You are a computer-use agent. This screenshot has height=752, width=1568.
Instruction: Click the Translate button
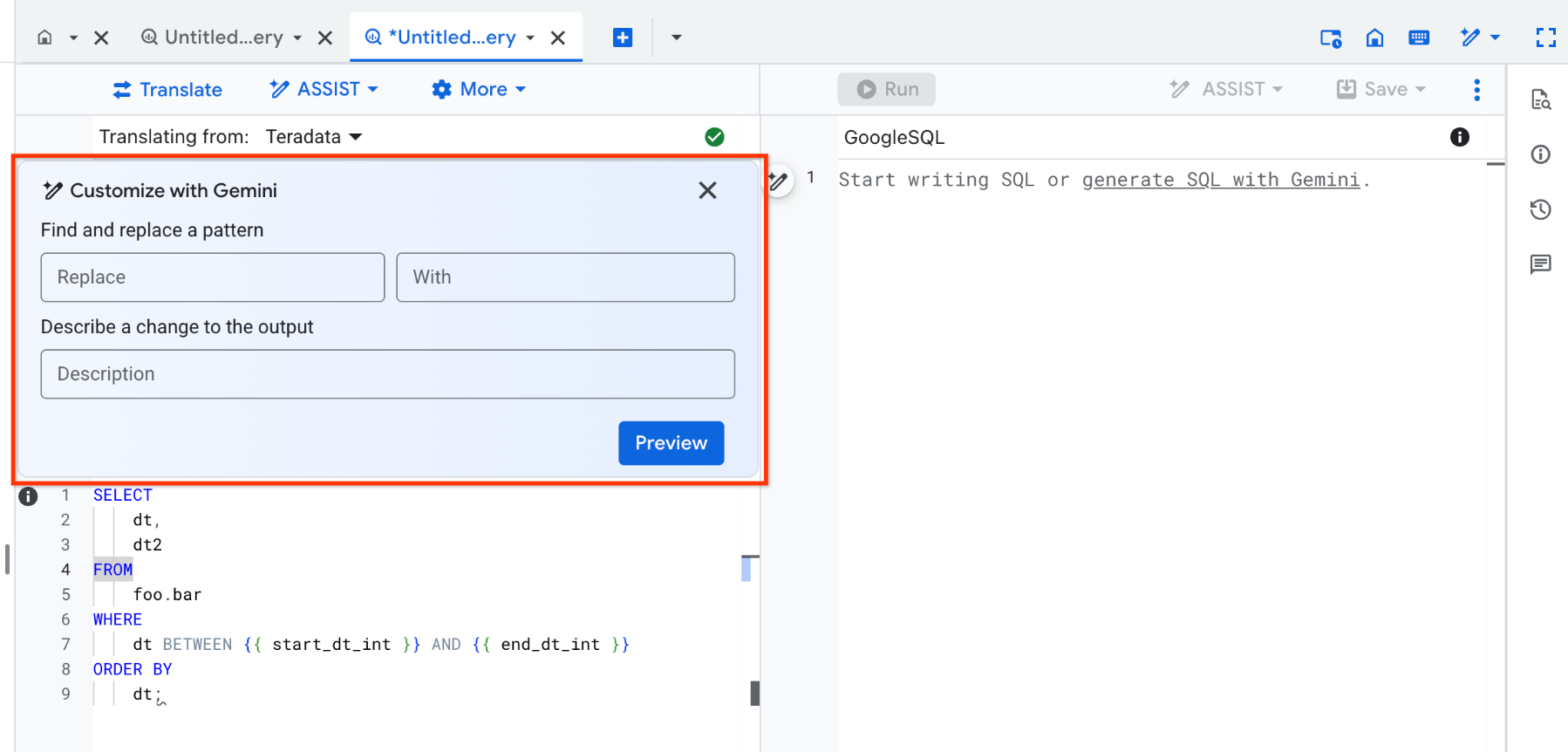167,90
